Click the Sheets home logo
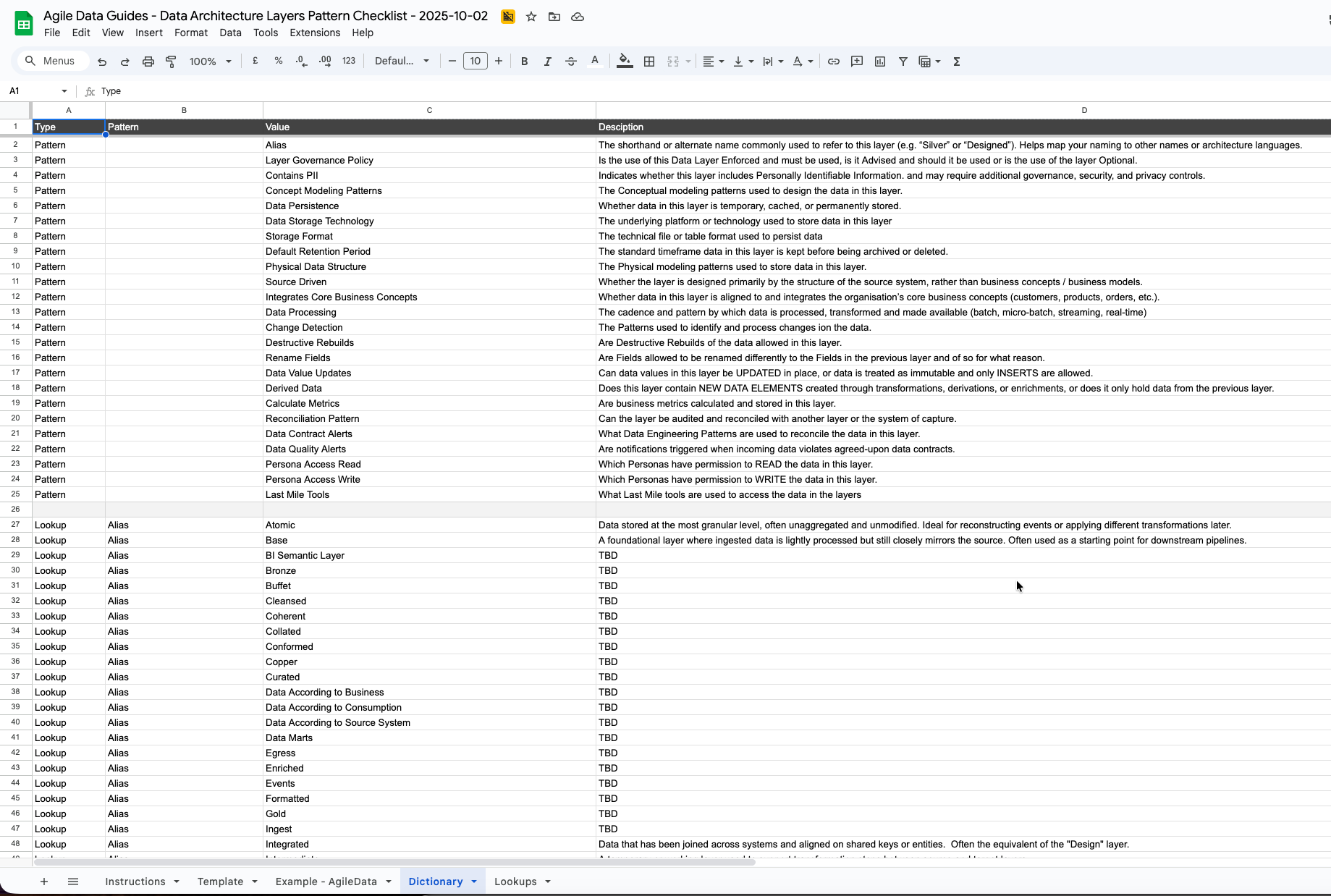Viewport: 1331px width, 896px height. 24,24
